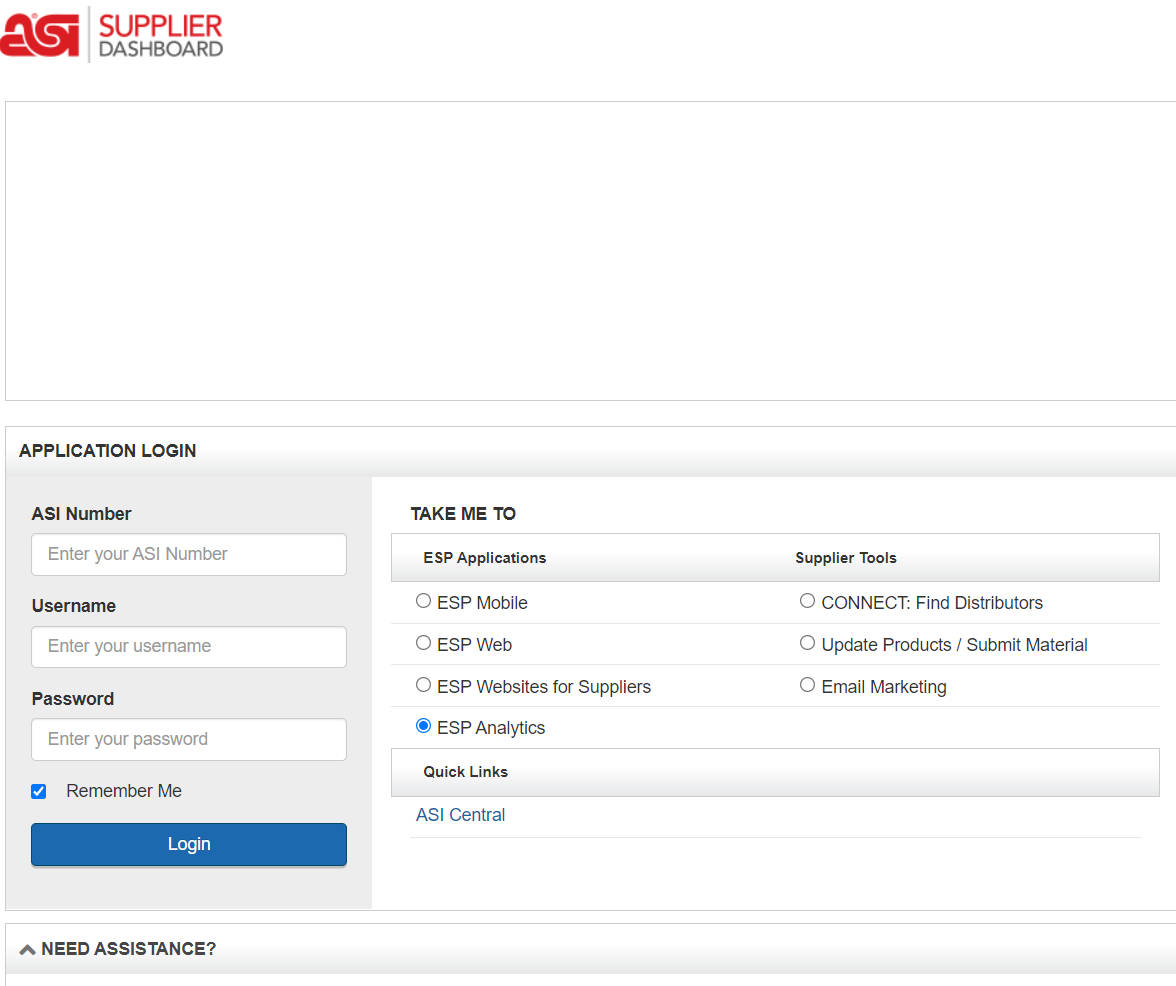
Task: Select ESP Websites for Suppliers radio
Action: point(424,685)
